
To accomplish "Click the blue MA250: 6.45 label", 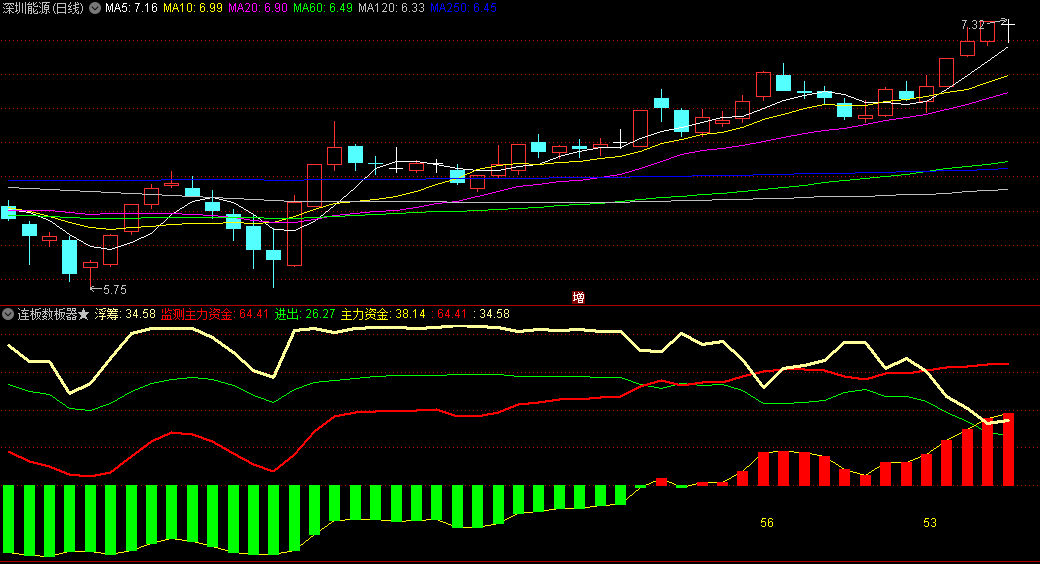I will click(463, 8).
